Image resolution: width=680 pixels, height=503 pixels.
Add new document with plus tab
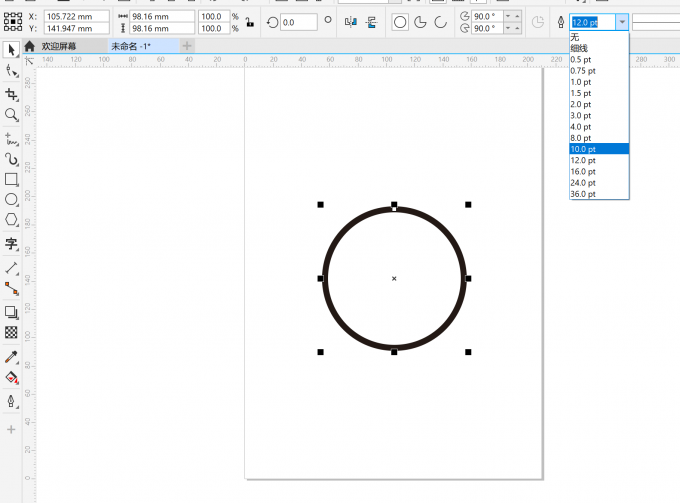187,46
